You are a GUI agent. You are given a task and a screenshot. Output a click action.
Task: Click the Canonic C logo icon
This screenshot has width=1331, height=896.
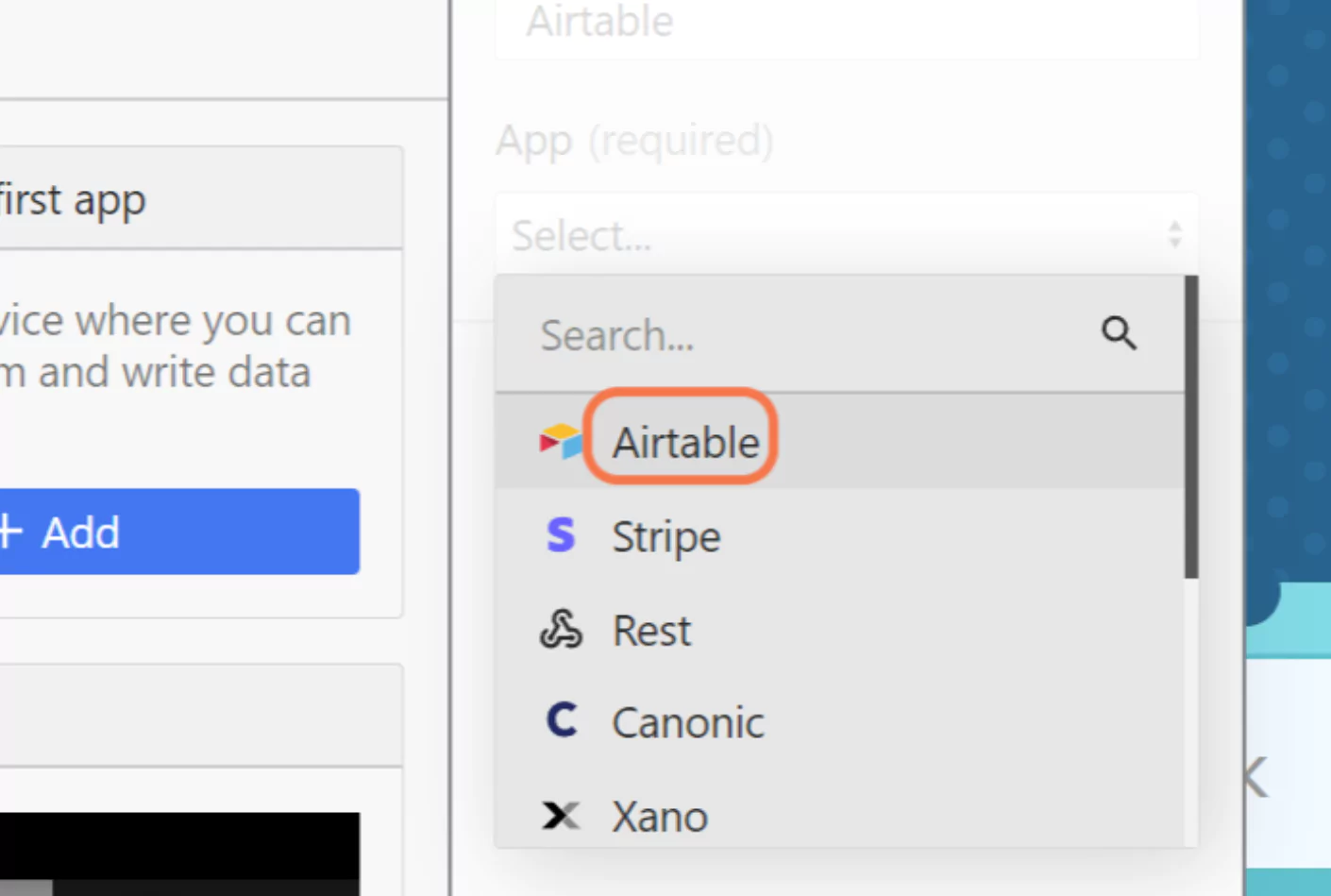point(562,720)
